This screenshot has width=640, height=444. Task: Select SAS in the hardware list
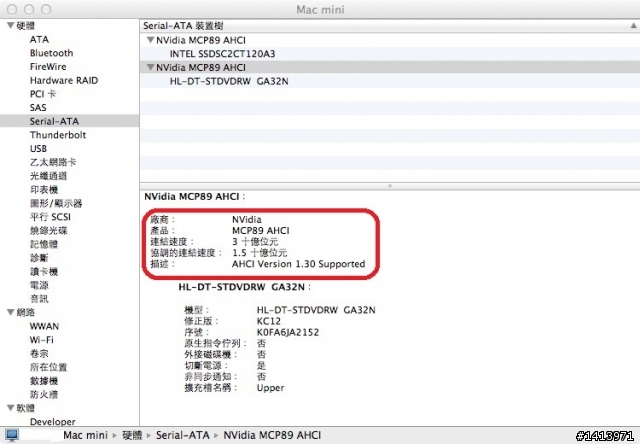pos(38,108)
